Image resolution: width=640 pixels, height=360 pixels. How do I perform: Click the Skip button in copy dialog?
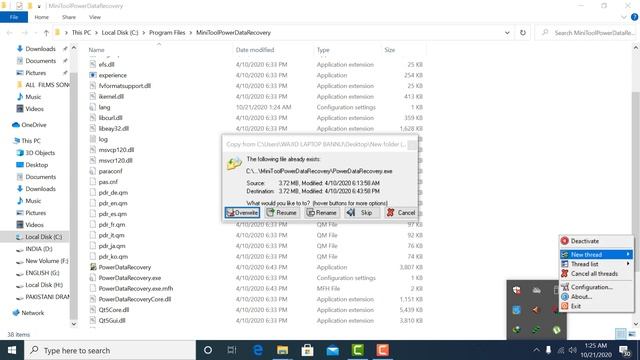pos(361,213)
